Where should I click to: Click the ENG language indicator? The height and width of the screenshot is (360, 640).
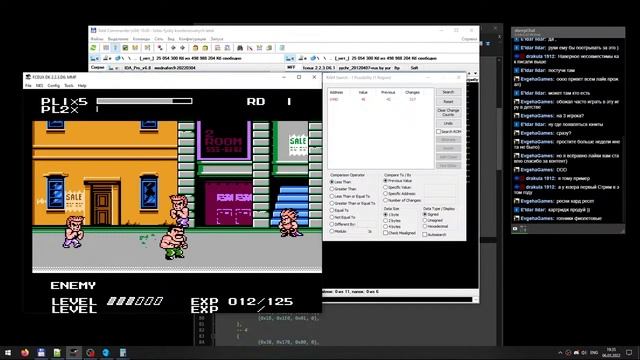[x=594, y=353]
